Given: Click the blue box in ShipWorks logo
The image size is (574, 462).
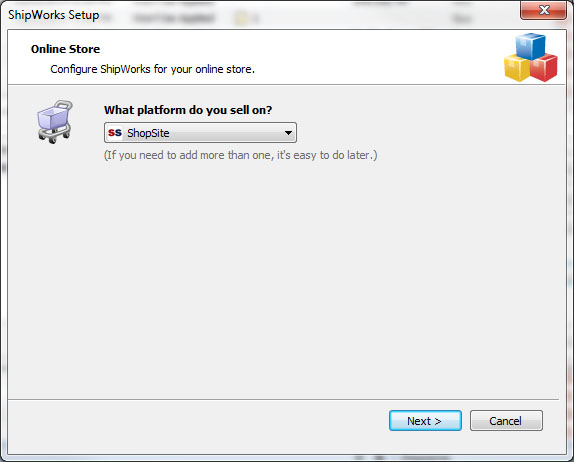Looking at the screenshot, I should tap(530, 46).
